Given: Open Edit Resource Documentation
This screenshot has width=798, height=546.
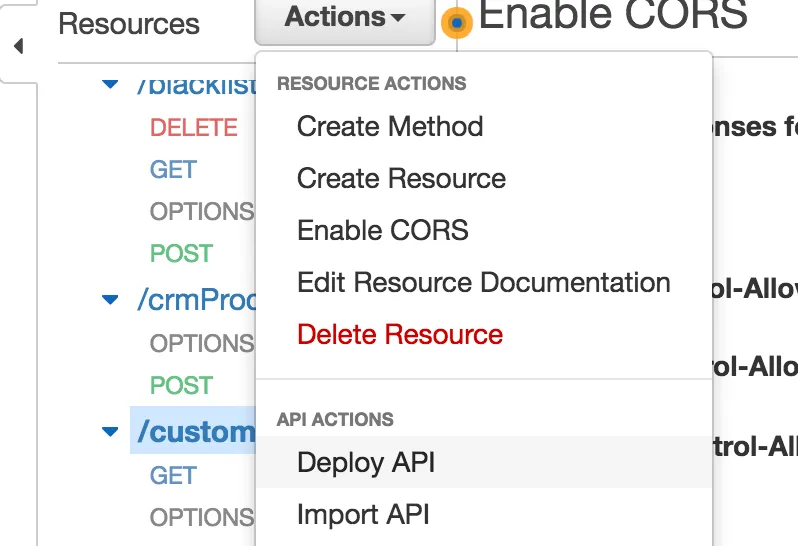Looking at the screenshot, I should 483,283.
